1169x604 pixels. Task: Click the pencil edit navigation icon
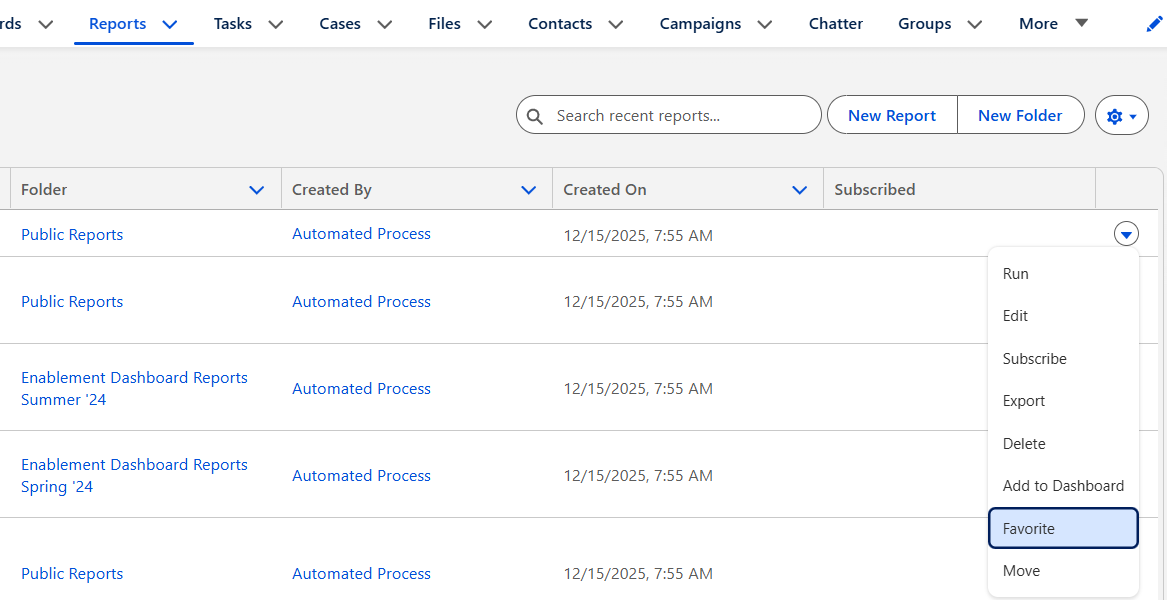pos(1154,24)
